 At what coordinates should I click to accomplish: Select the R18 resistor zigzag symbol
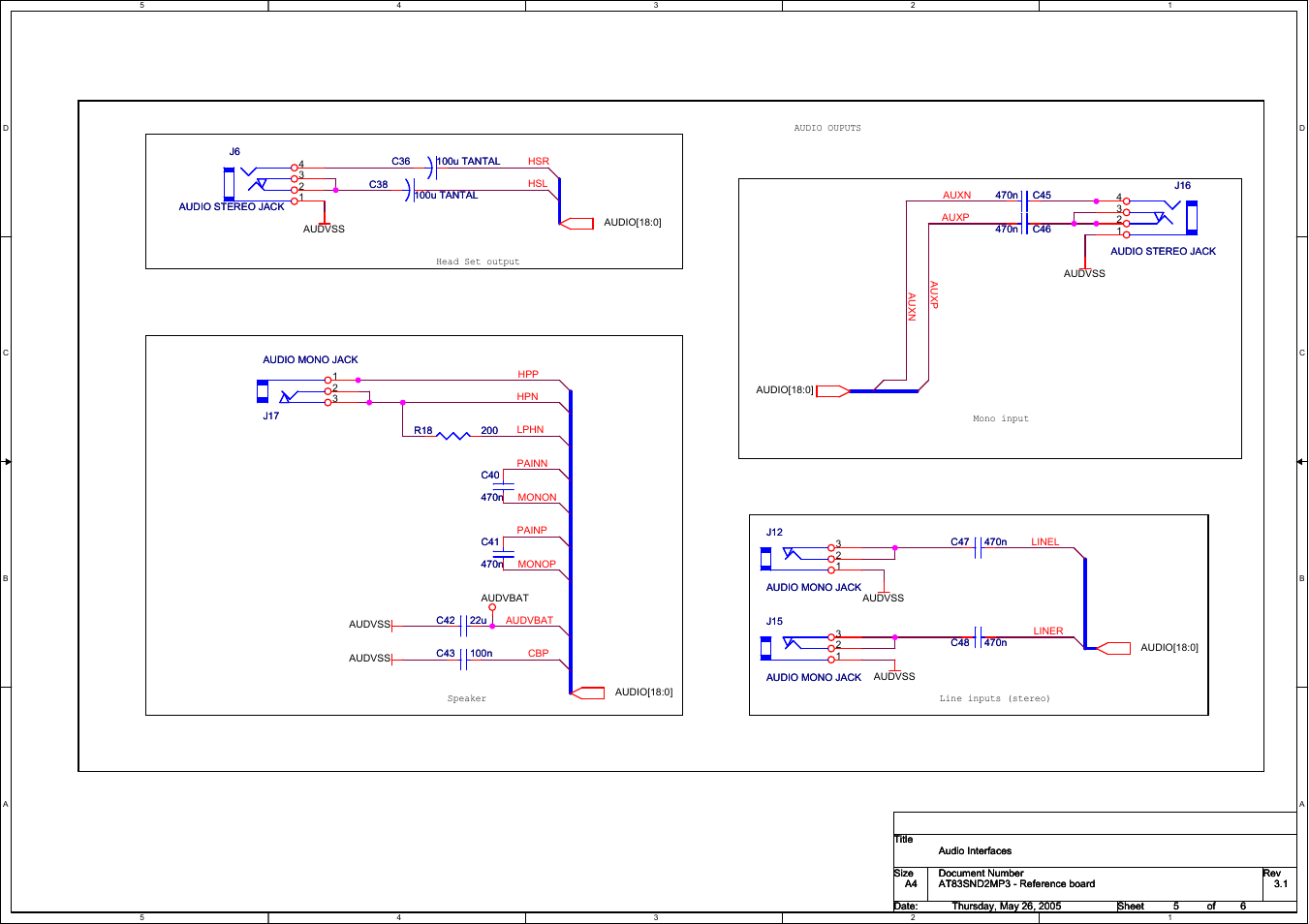pos(453,436)
